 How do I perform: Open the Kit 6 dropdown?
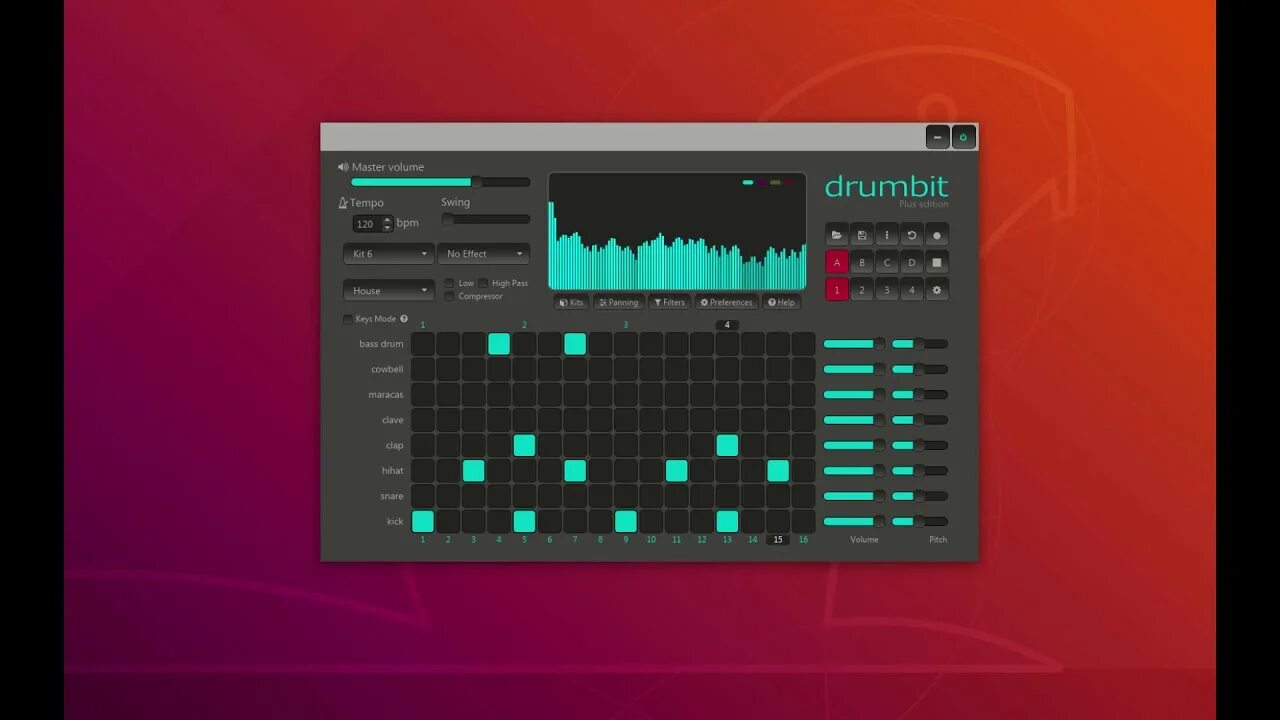coord(389,254)
